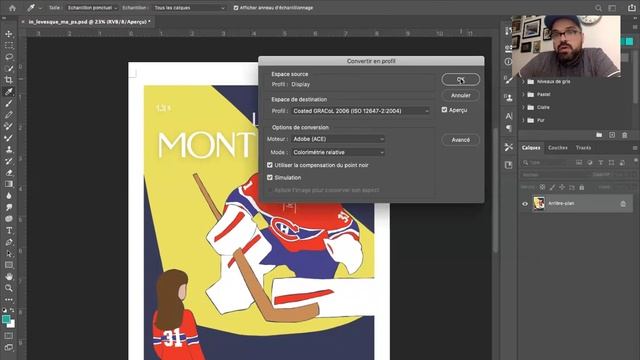Select the Type tool
This screenshot has height=360, width=640.
(x=9, y=231)
